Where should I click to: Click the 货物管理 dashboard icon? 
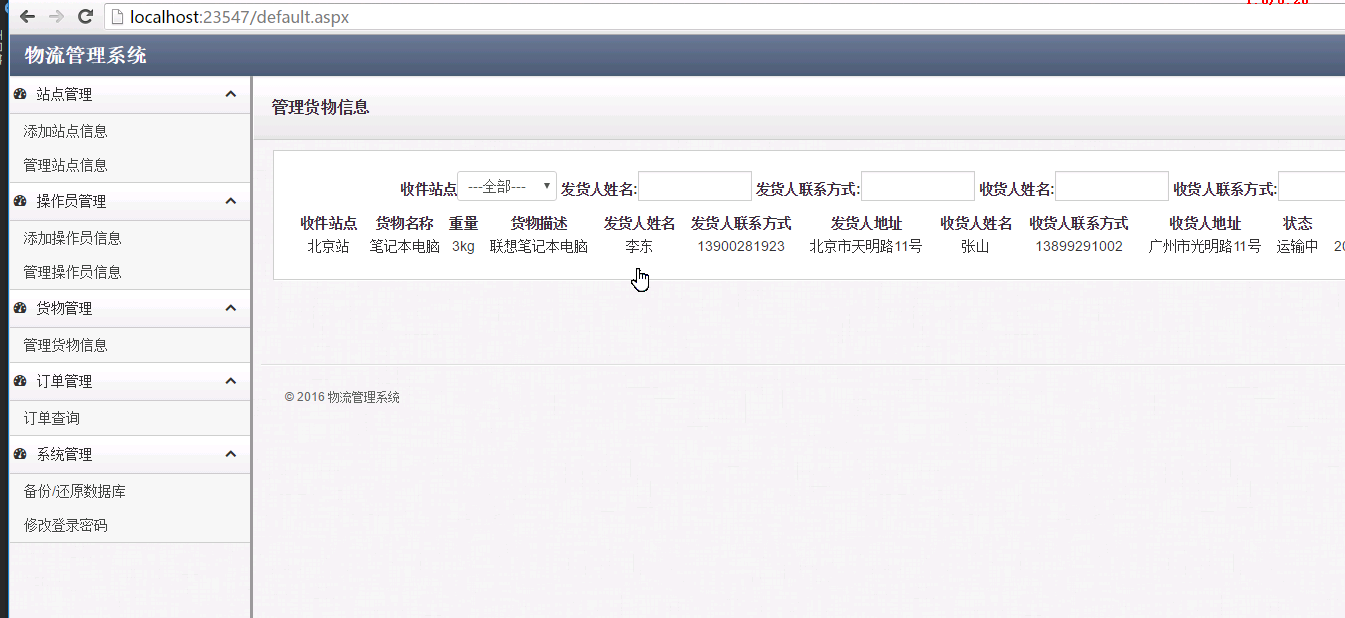tap(20, 308)
